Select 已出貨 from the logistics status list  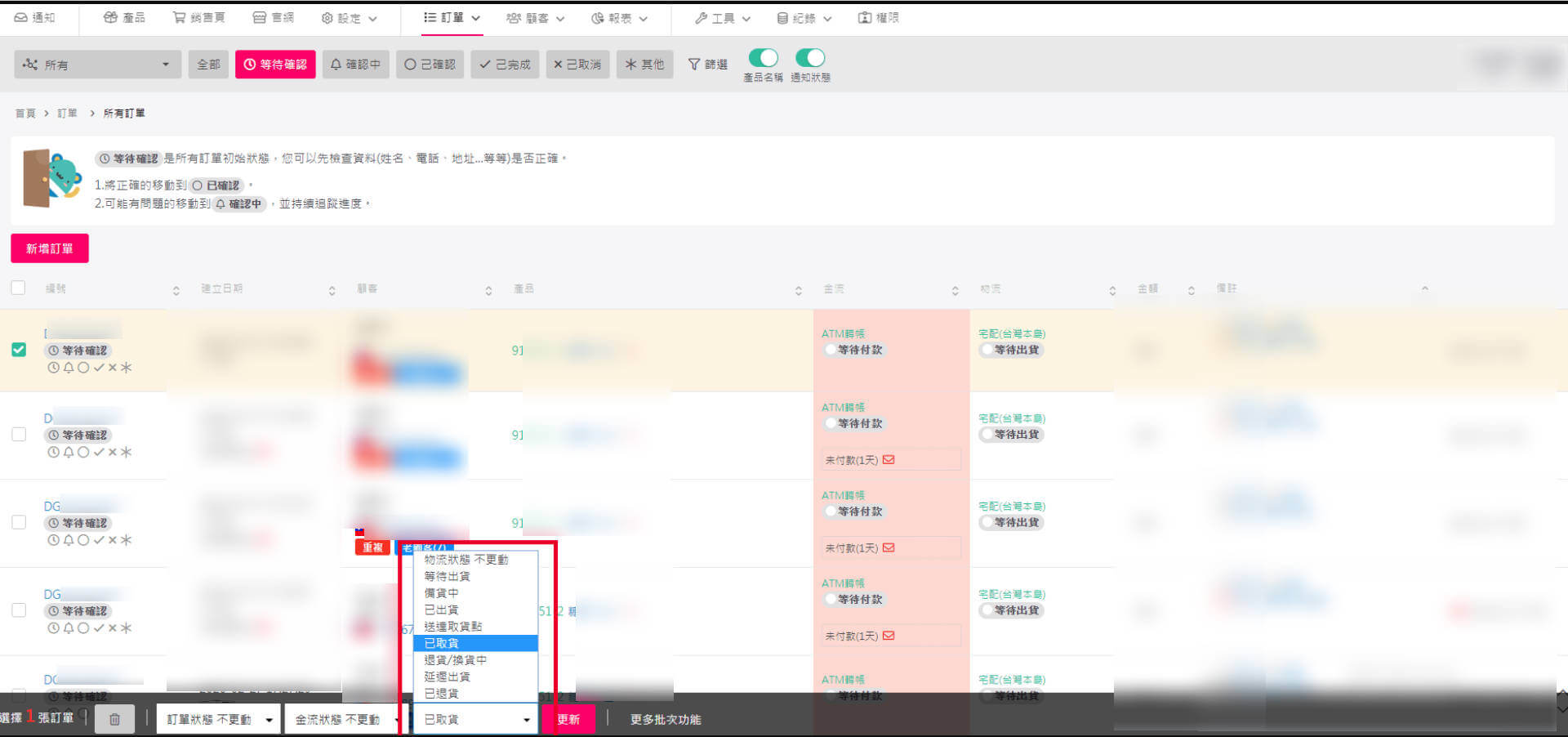click(x=444, y=610)
